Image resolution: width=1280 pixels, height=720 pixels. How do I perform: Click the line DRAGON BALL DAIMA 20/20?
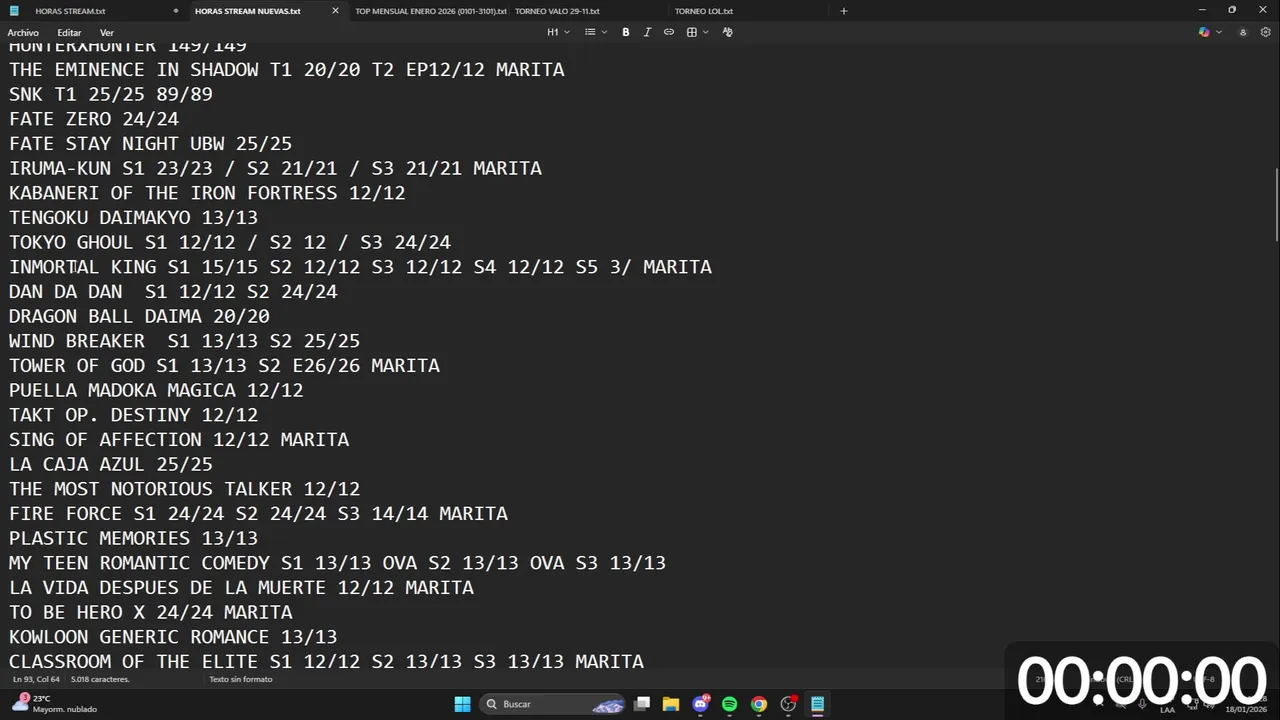click(139, 316)
